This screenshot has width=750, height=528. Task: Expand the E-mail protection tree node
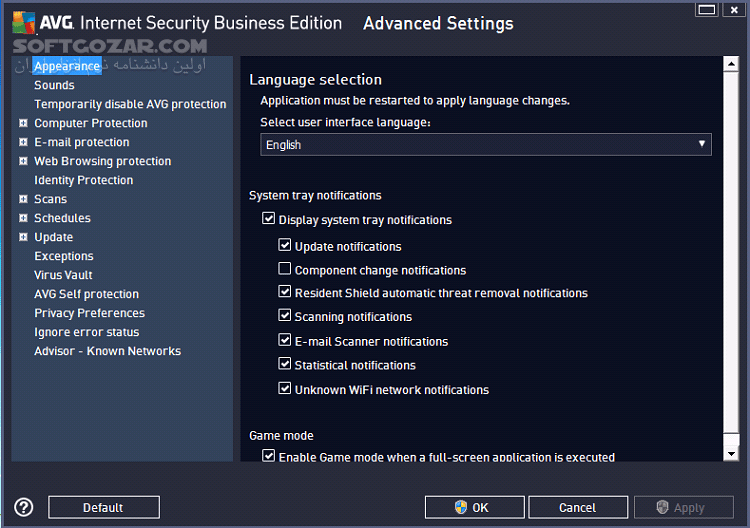coord(23,142)
